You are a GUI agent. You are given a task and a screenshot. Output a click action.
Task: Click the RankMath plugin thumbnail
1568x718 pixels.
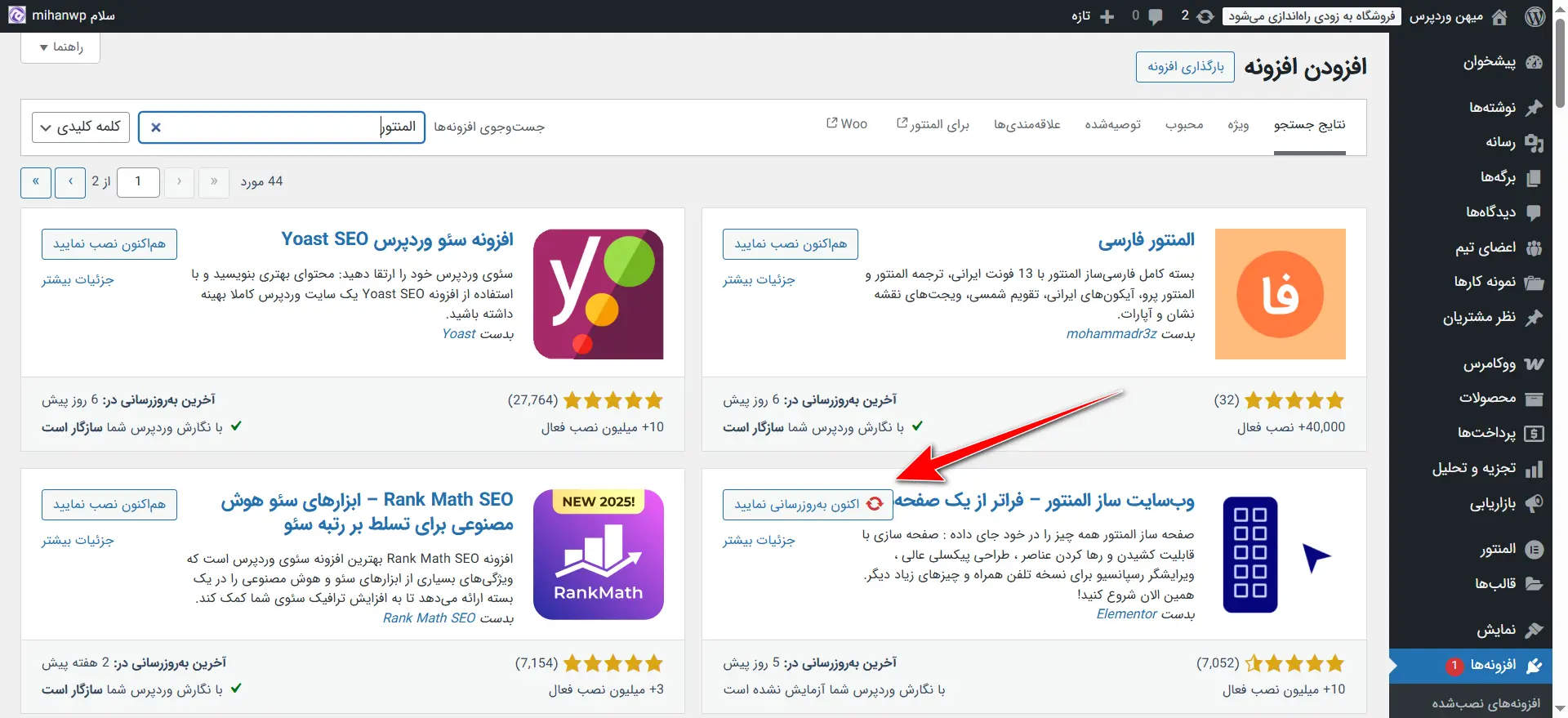pos(599,555)
